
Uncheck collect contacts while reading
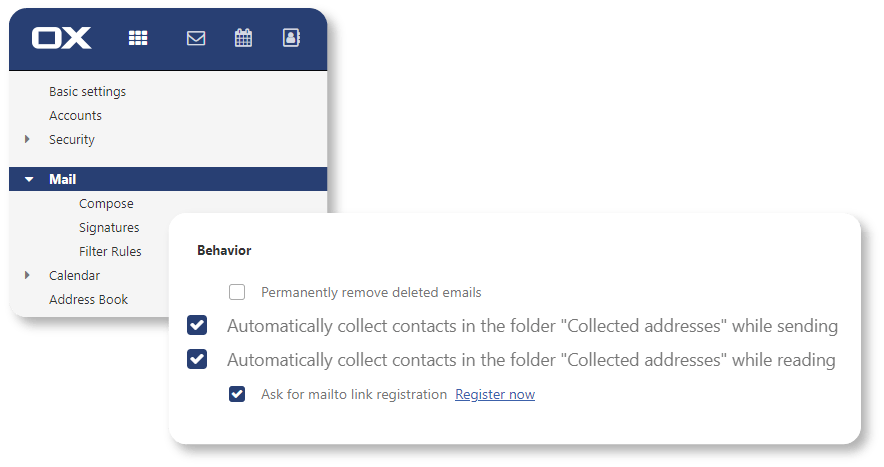[197, 359]
